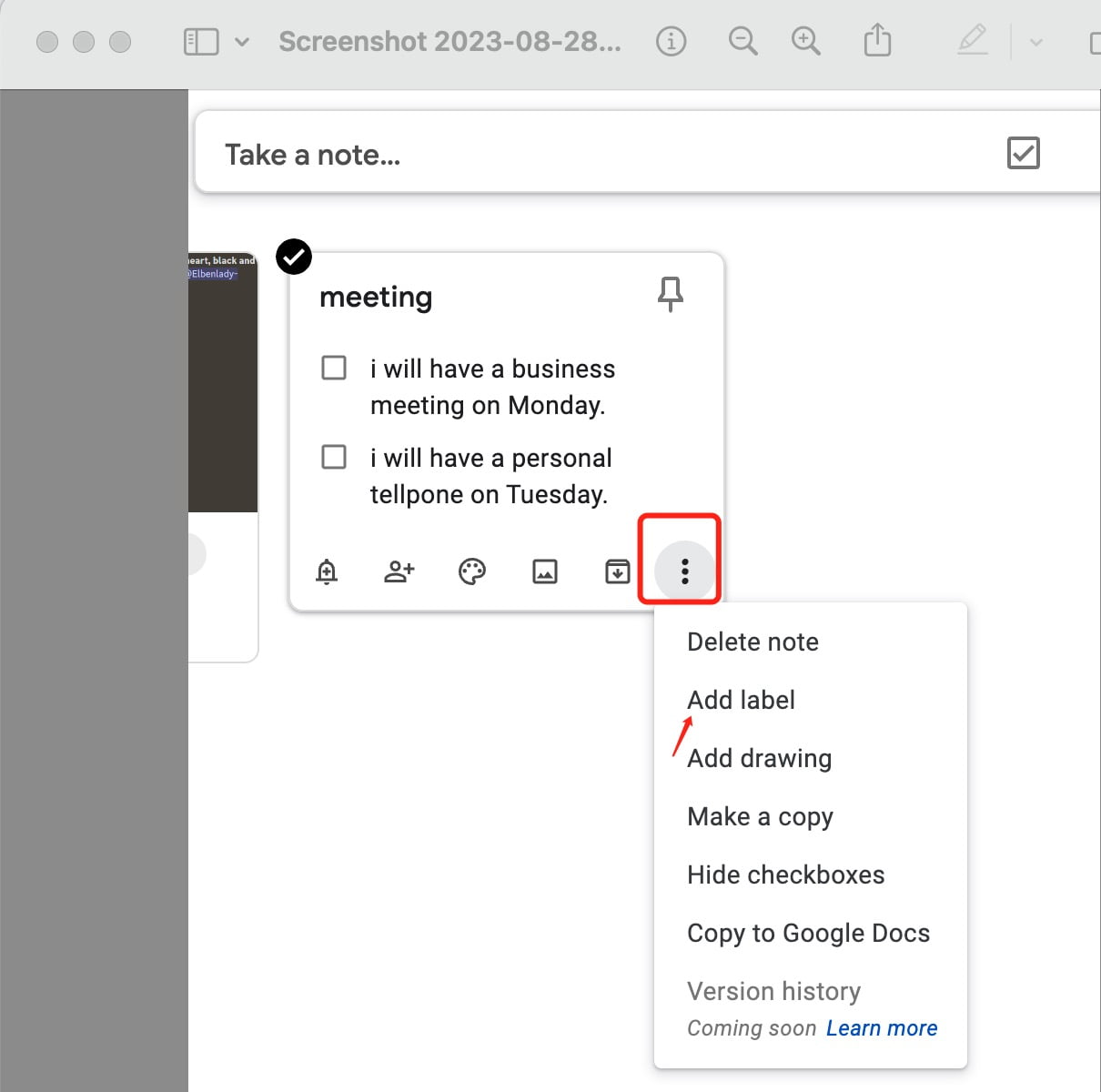Open the Share button in Preview
1101x1092 pixels.
tap(877, 40)
